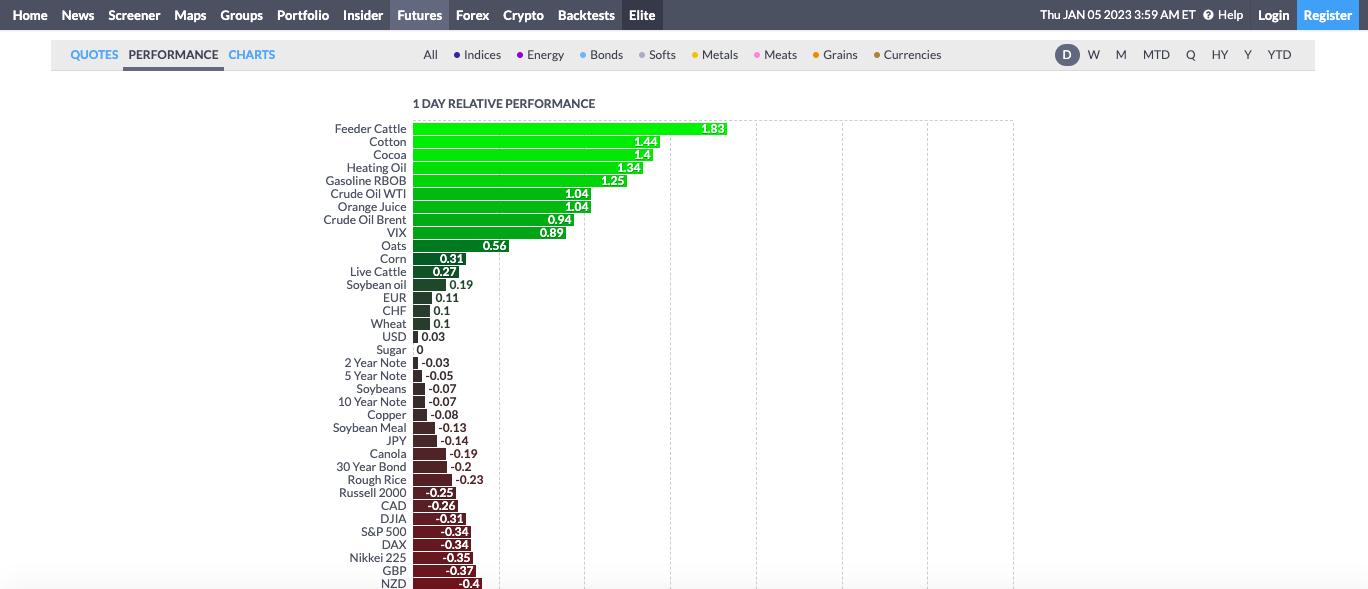
Task: Open the Quotes tab
Action: 94,55
